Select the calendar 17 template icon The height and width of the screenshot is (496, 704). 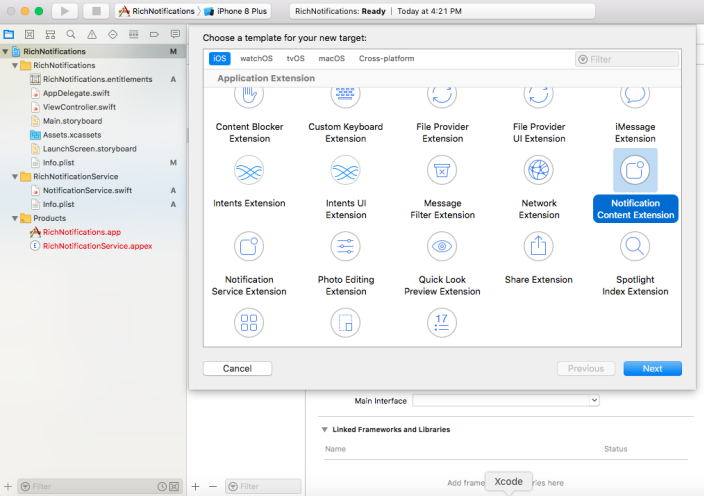coord(442,322)
